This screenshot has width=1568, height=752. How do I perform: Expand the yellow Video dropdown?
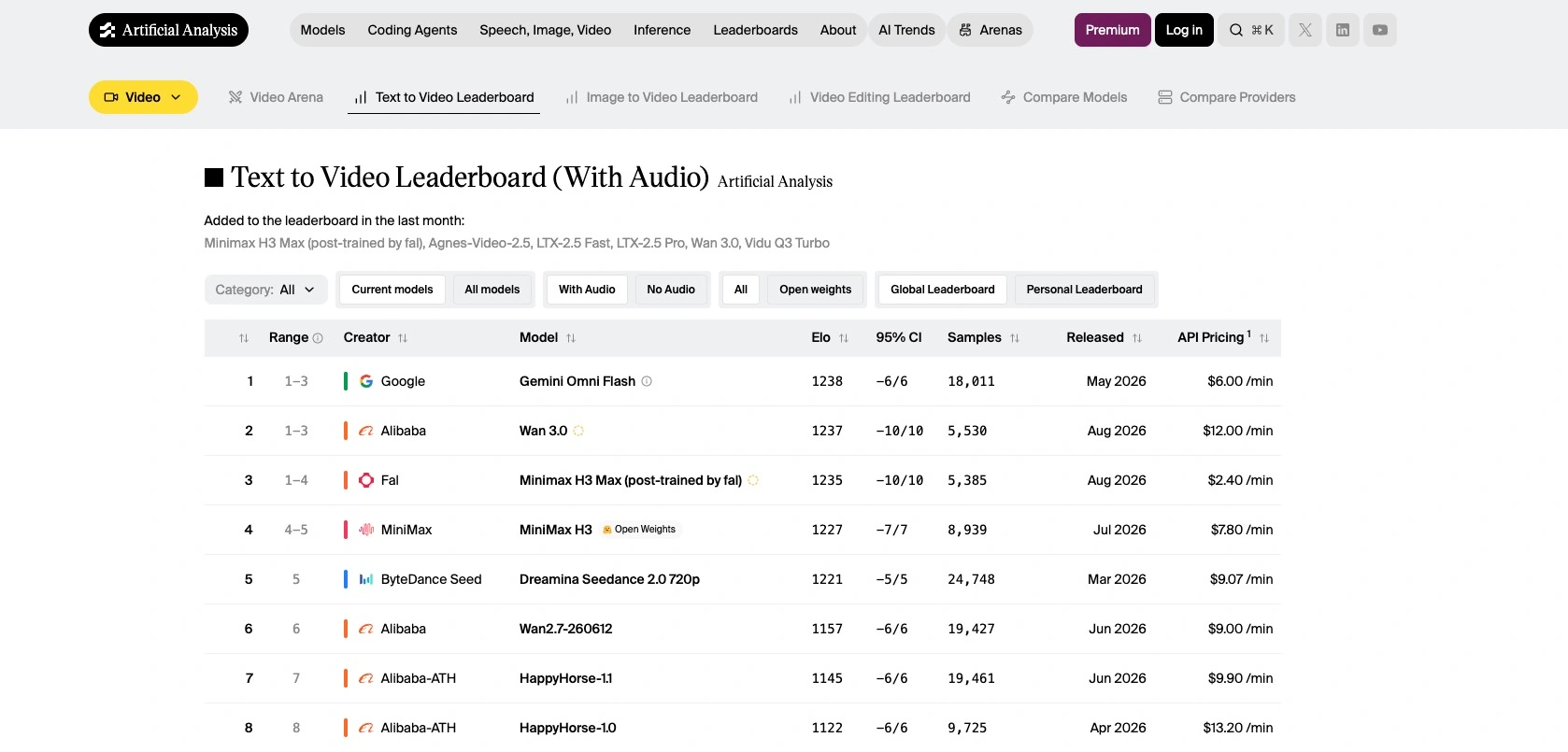(143, 97)
